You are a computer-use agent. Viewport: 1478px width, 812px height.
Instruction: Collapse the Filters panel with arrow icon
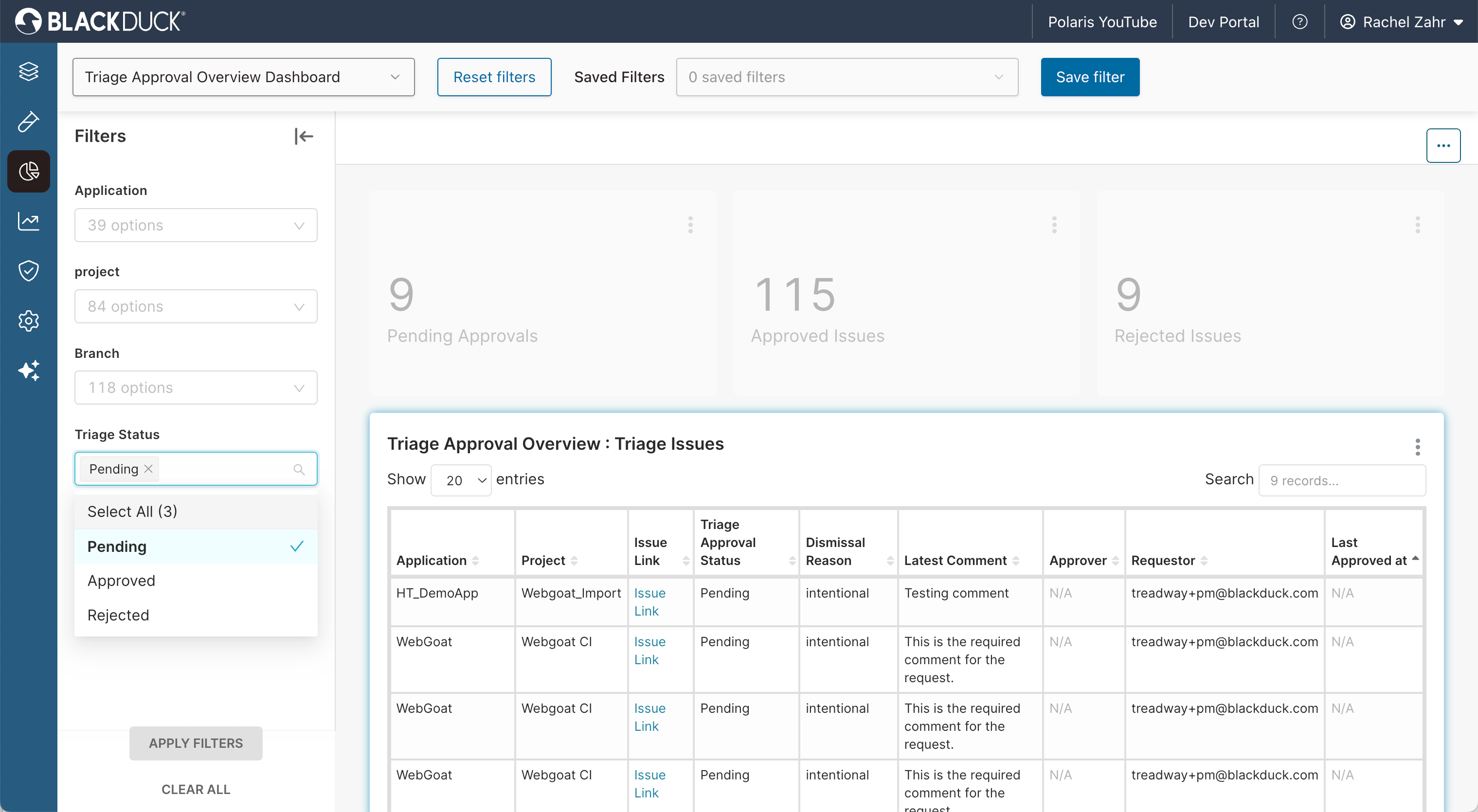[x=304, y=136]
